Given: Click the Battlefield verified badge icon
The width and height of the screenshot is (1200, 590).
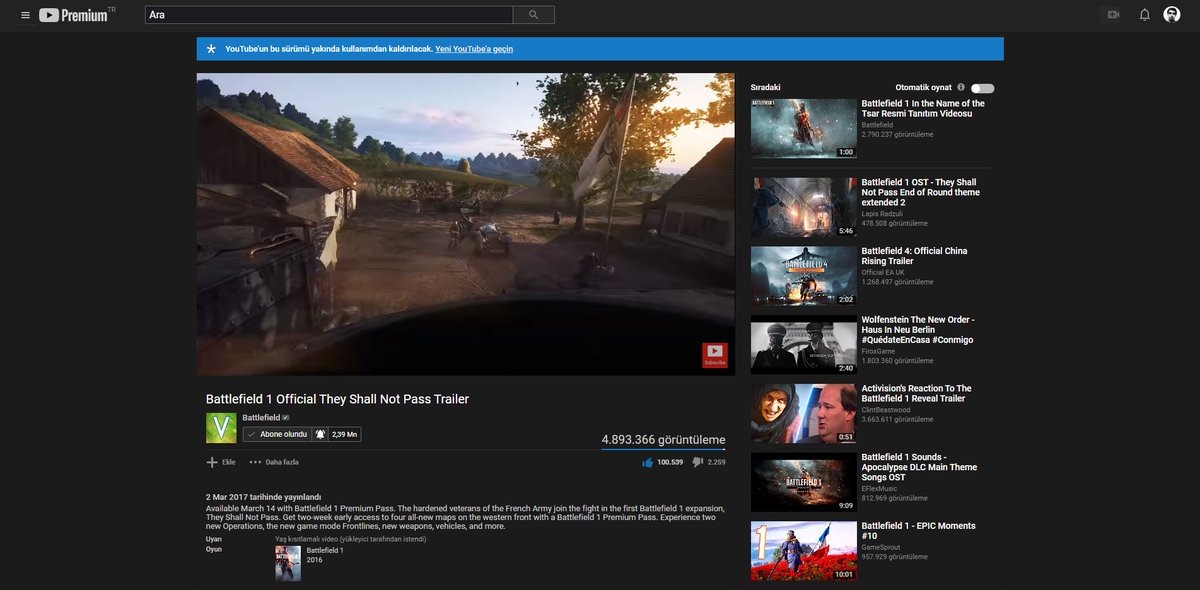Looking at the screenshot, I should [286, 418].
